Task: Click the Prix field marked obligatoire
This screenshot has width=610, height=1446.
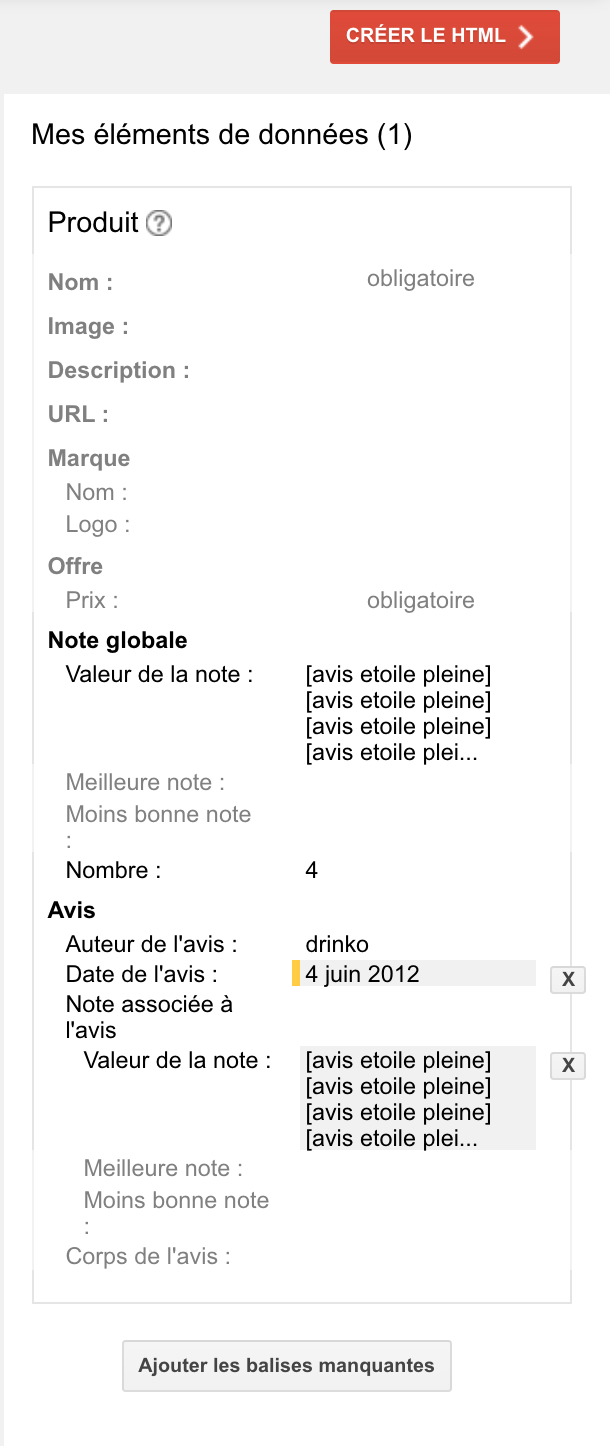Action: pyautogui.click(x=420, y=601)
